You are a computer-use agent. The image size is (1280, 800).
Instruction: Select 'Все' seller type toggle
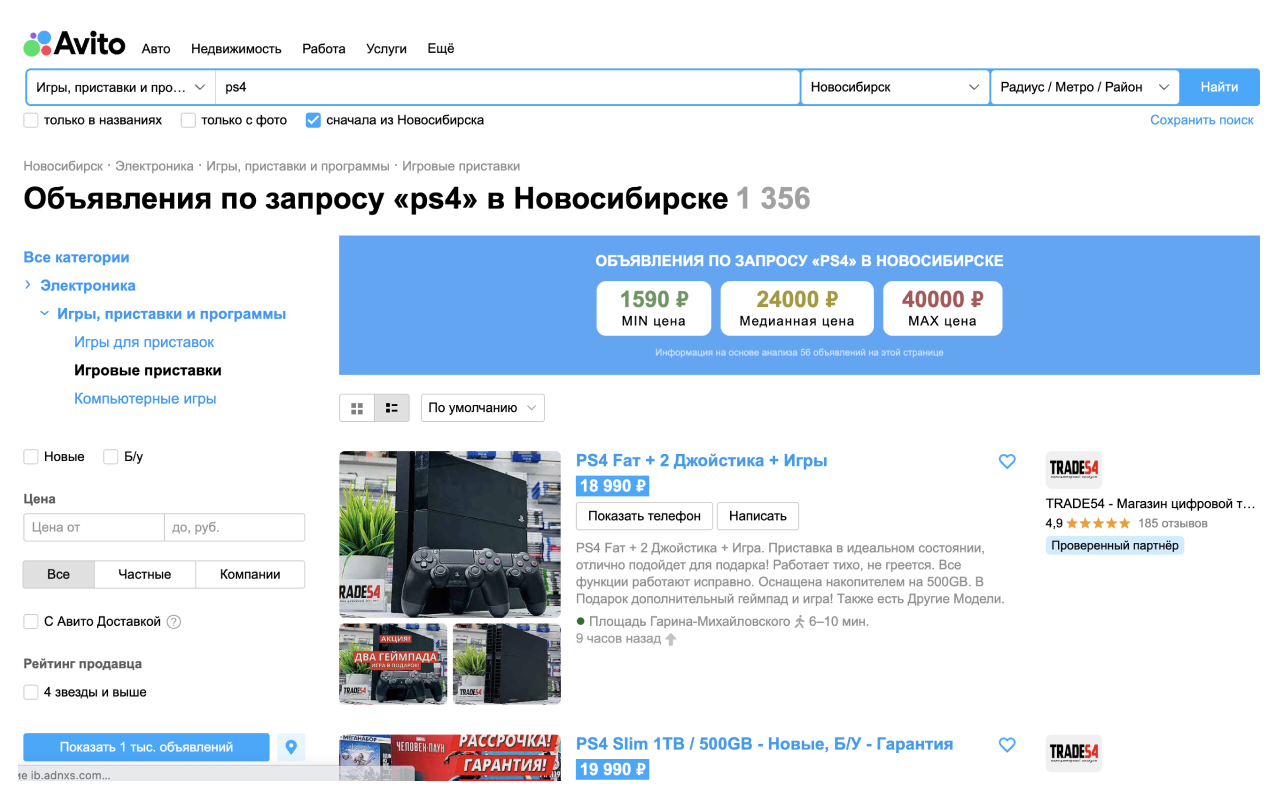point(59,574)
